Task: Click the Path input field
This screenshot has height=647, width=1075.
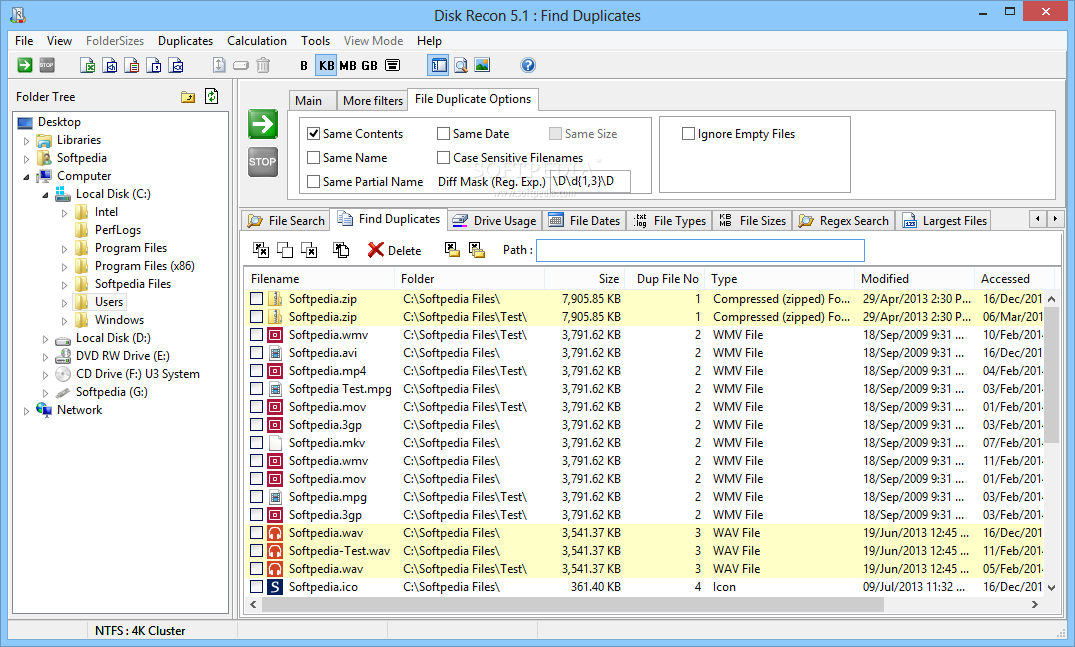Action: [x=700, y=250]
